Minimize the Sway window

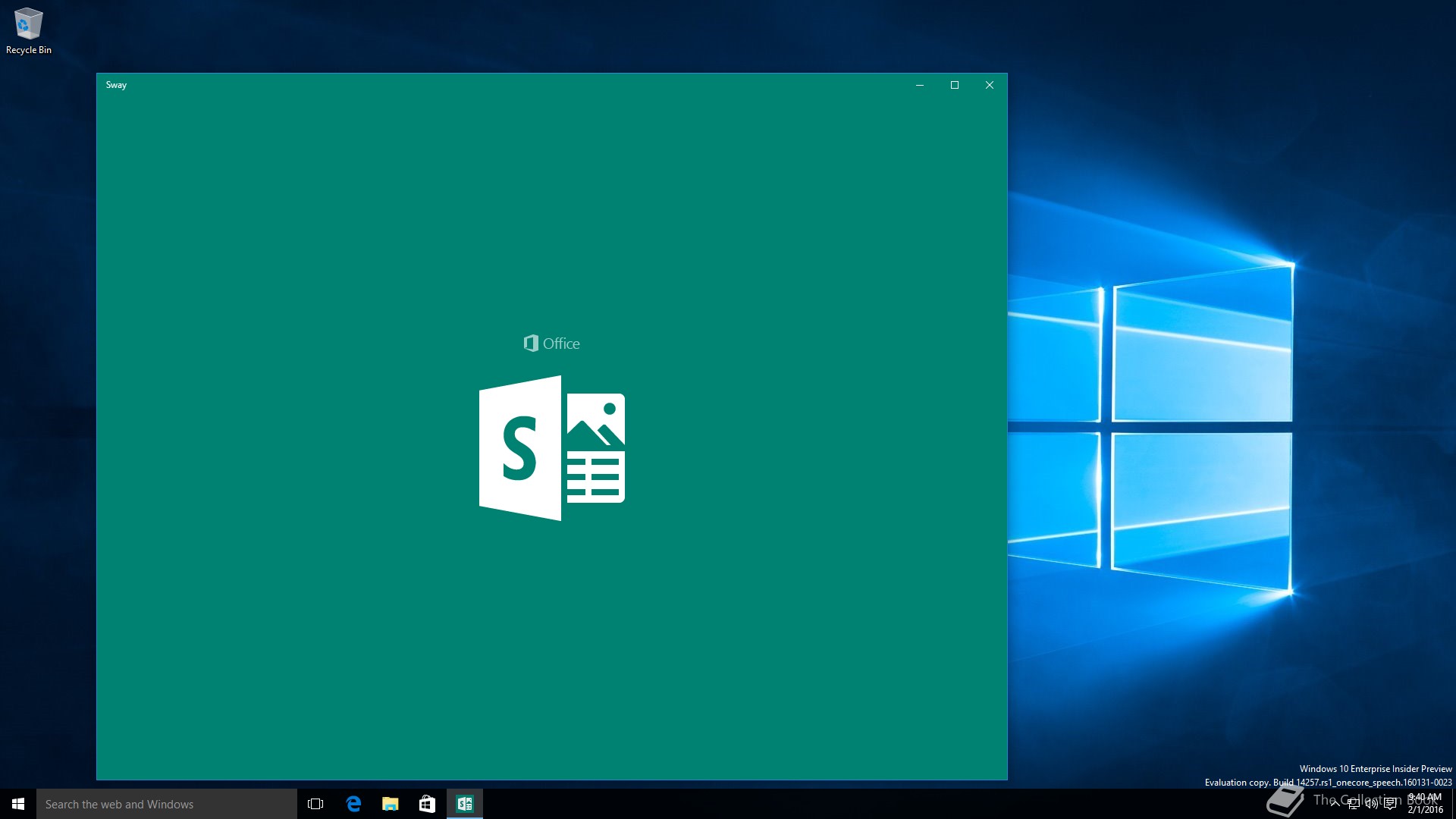pyautogui.click(x=920, y=85)
